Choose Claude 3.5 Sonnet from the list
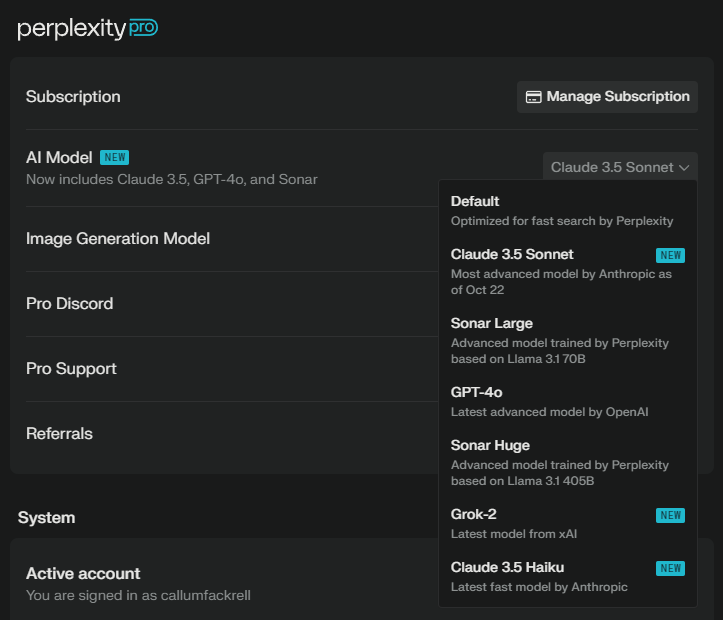Screen dimensions: 723x620 568,272
